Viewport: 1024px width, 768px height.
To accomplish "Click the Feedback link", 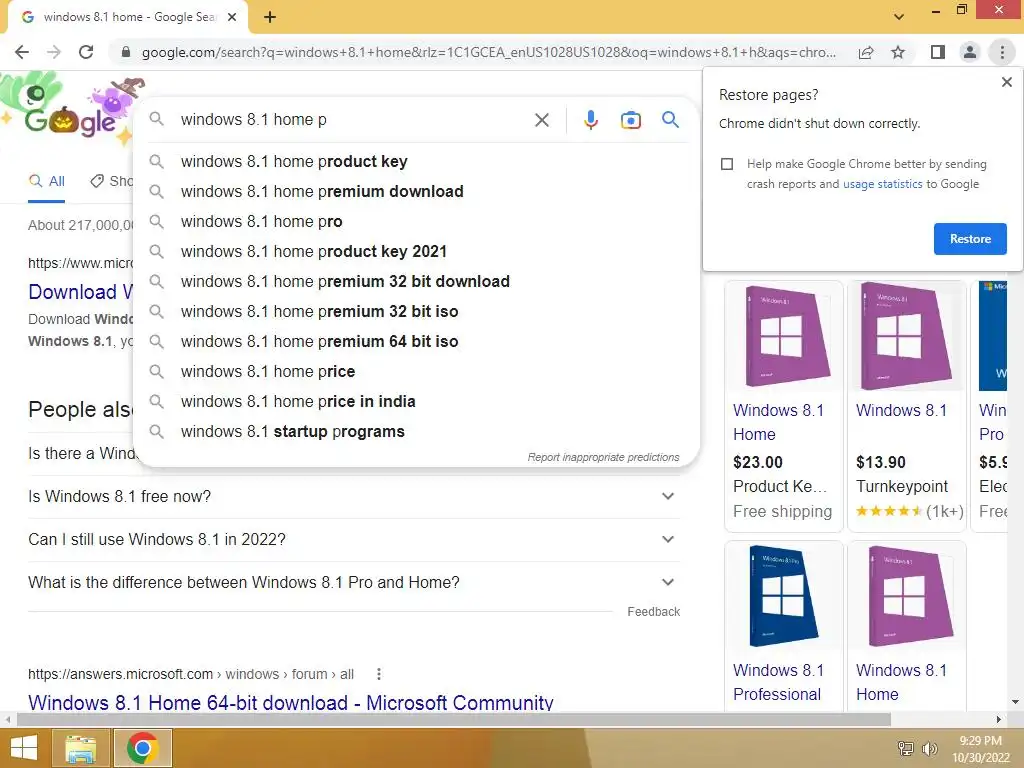I will pyautogui.click(x=654, y=612).
